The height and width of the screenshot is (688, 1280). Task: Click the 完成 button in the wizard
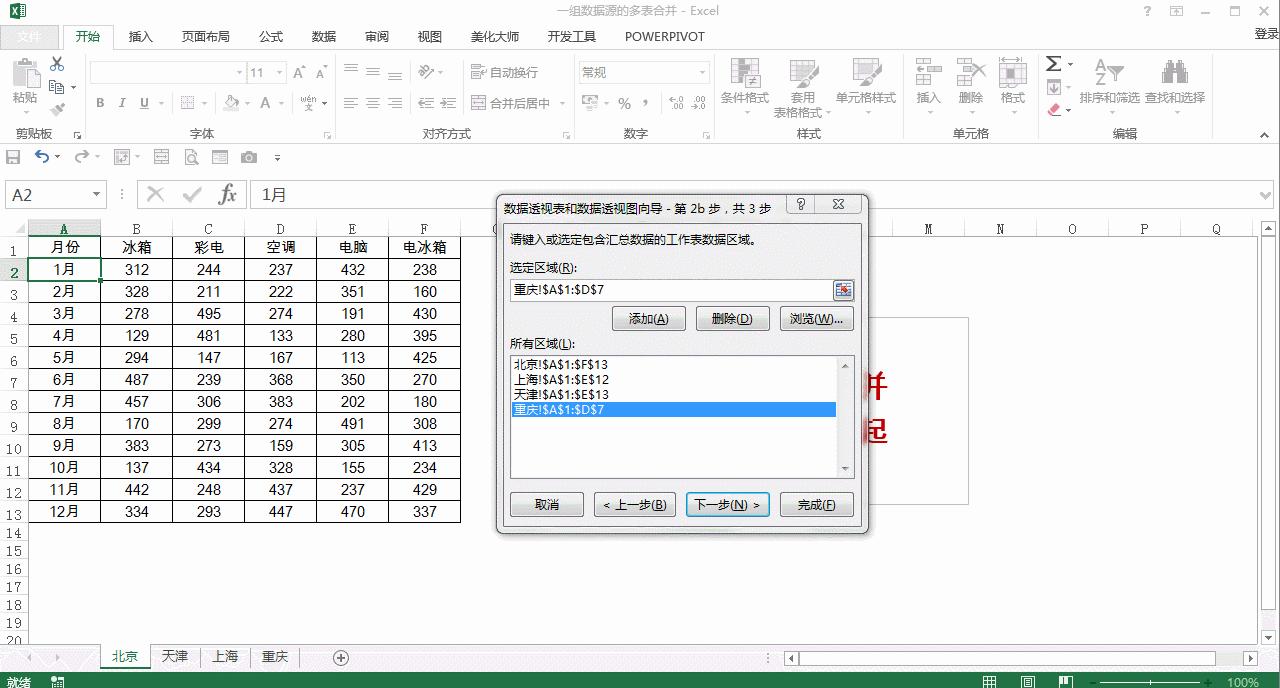coord(816,504)
